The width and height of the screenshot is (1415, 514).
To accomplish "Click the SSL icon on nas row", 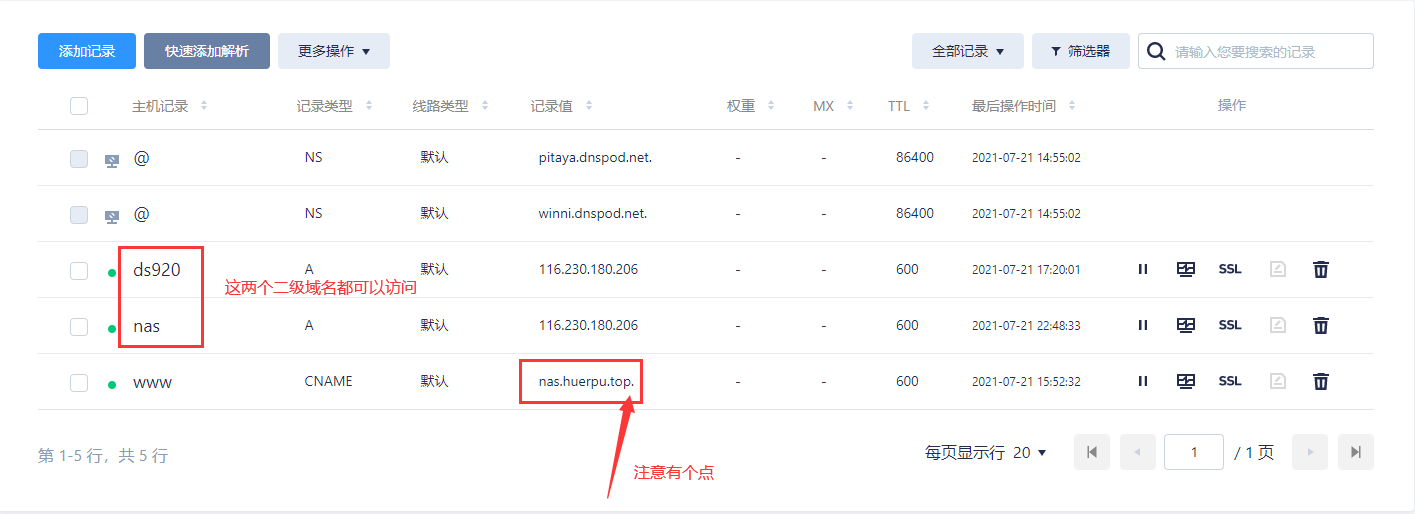I will 1229,325.
